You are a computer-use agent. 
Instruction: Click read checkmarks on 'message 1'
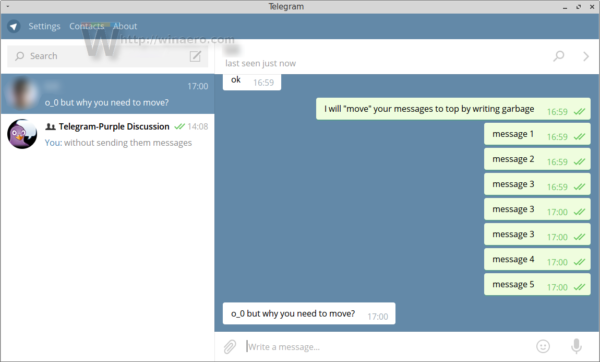[x=579, y=137]
